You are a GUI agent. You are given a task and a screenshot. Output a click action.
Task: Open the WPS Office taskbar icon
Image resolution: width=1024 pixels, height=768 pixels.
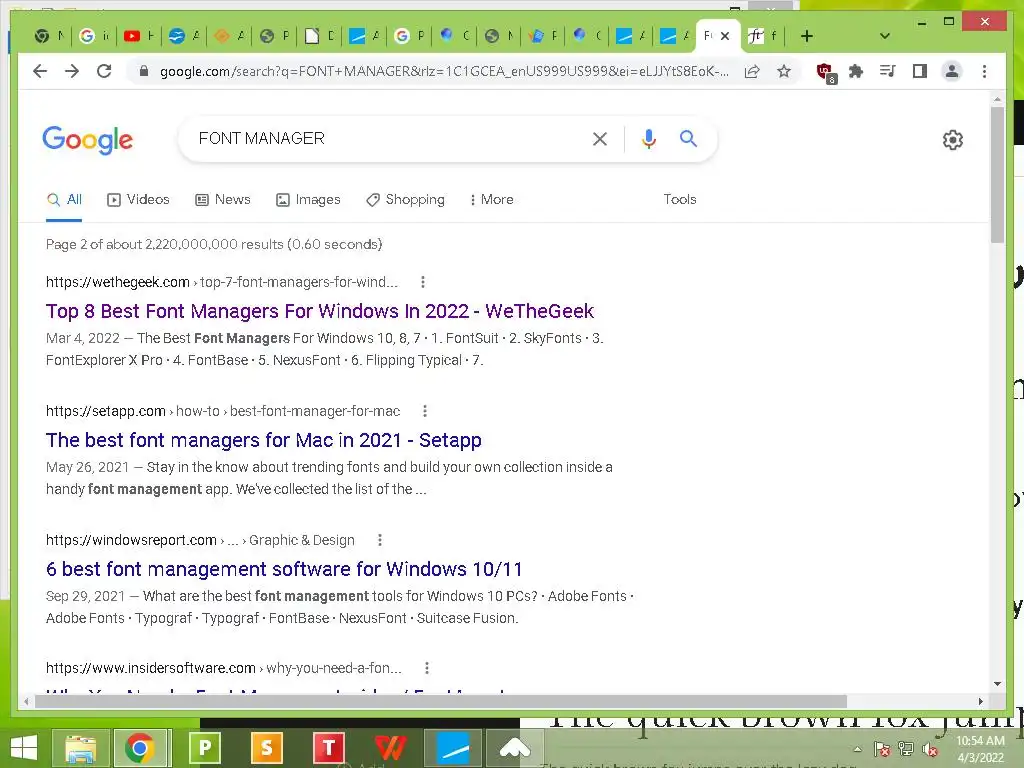tap(391, 748)
